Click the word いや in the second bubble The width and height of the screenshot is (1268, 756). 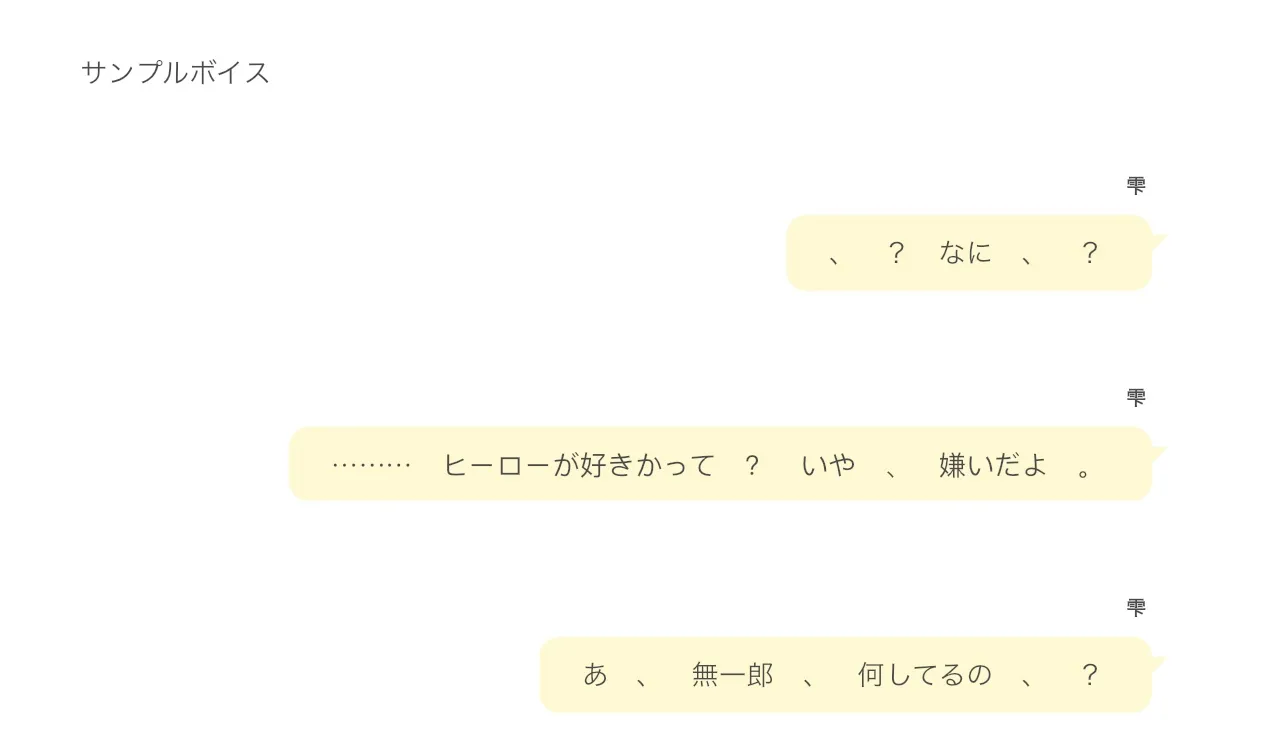[x=828, y=465]
